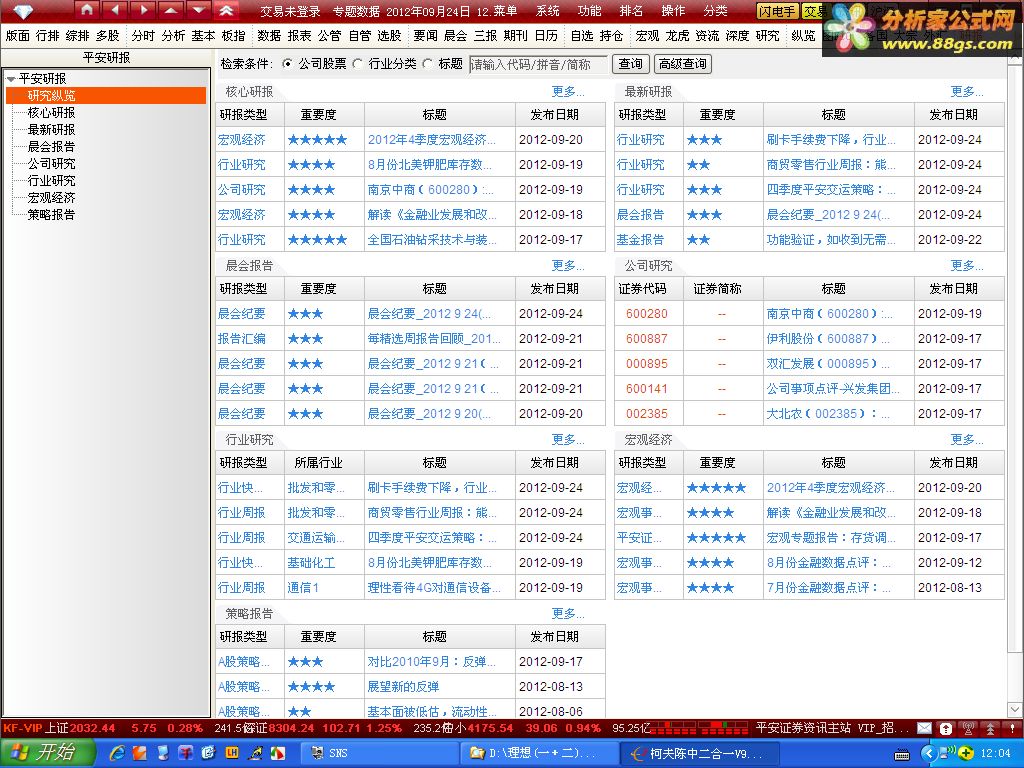The image size is (1024, 768).
Task: Click the diamond logo icon
Action: (23, 11)
